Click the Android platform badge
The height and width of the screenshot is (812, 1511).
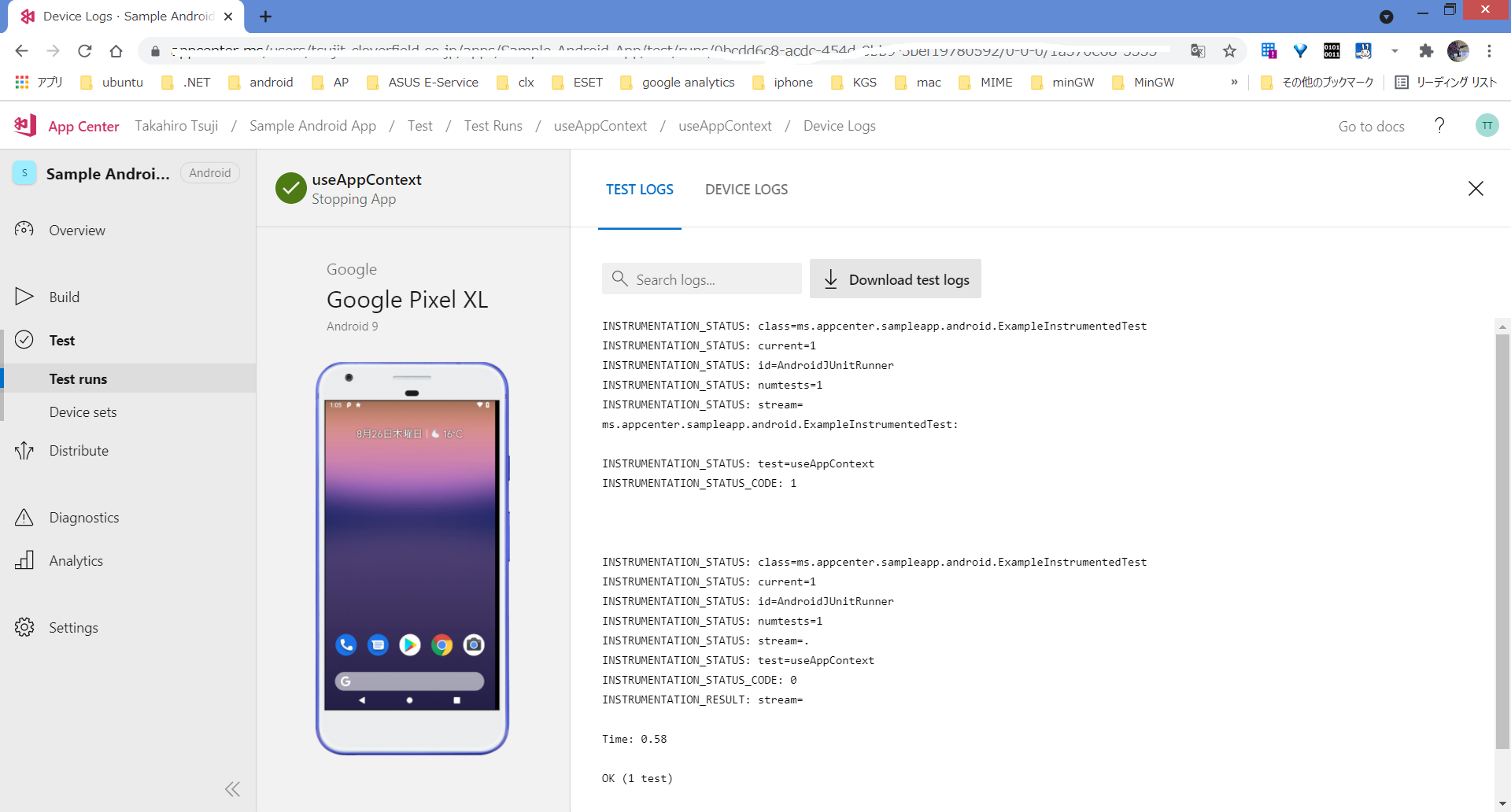point(209,173)
